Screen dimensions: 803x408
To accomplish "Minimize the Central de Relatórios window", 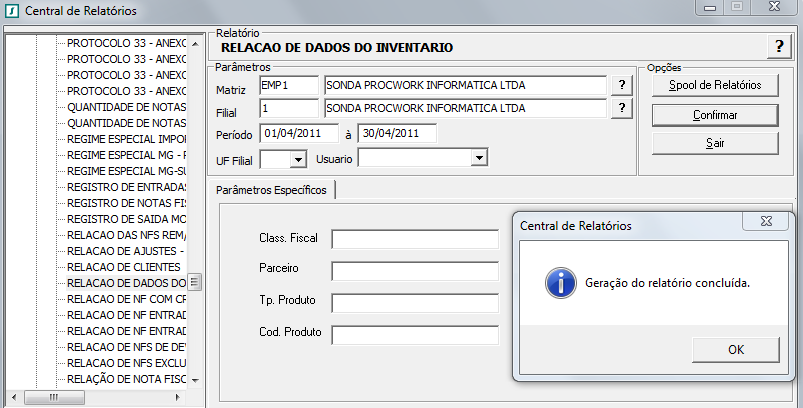I will click(709, 7).
